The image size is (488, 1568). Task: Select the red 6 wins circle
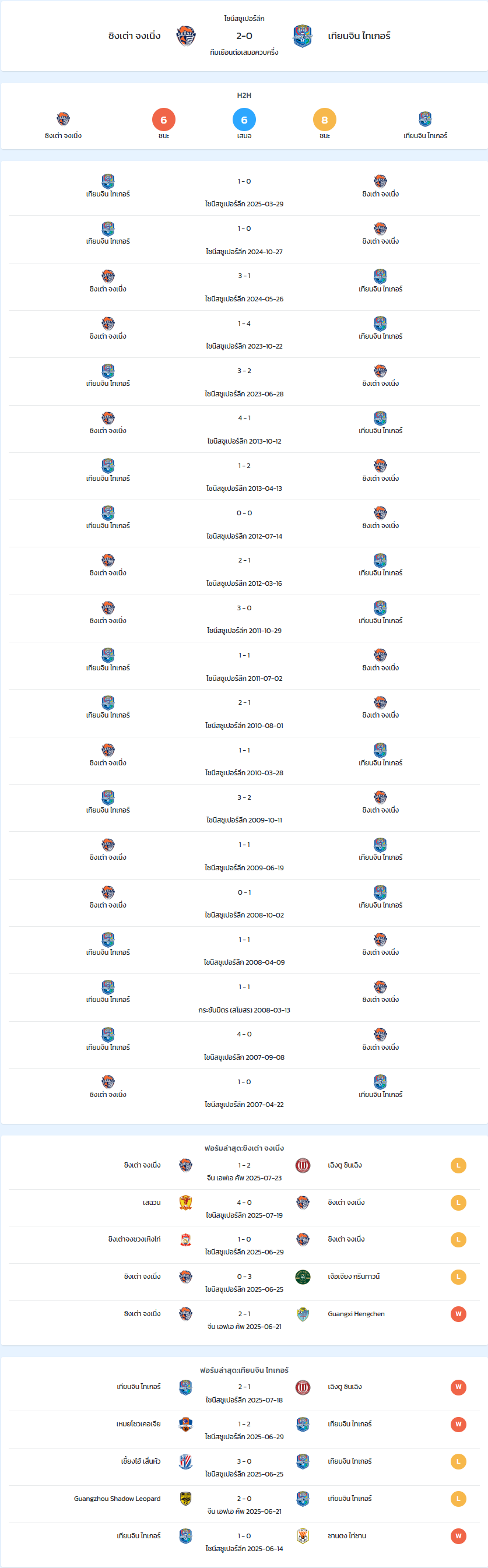[x=164, y=119]
